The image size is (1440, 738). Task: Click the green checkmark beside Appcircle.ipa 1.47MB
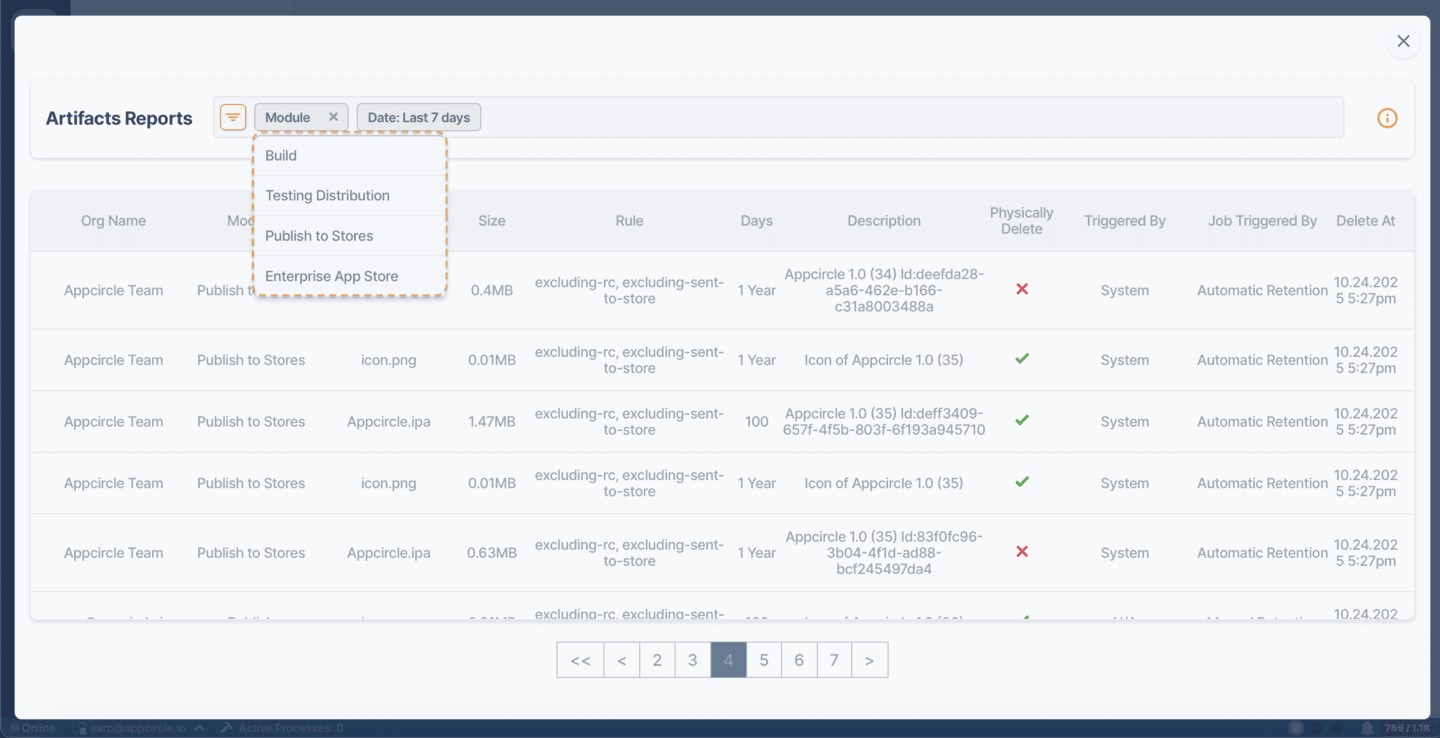[1022, 420]
